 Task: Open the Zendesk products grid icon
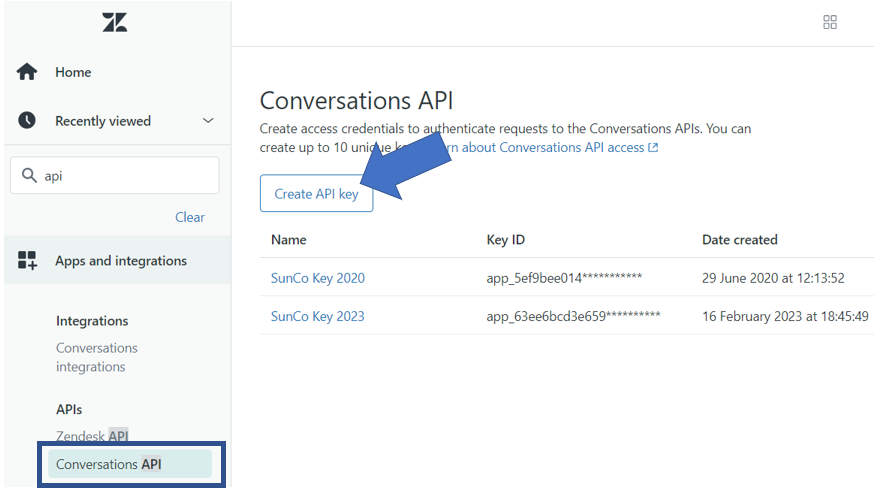pyautogui.click(x=830, y=22)
